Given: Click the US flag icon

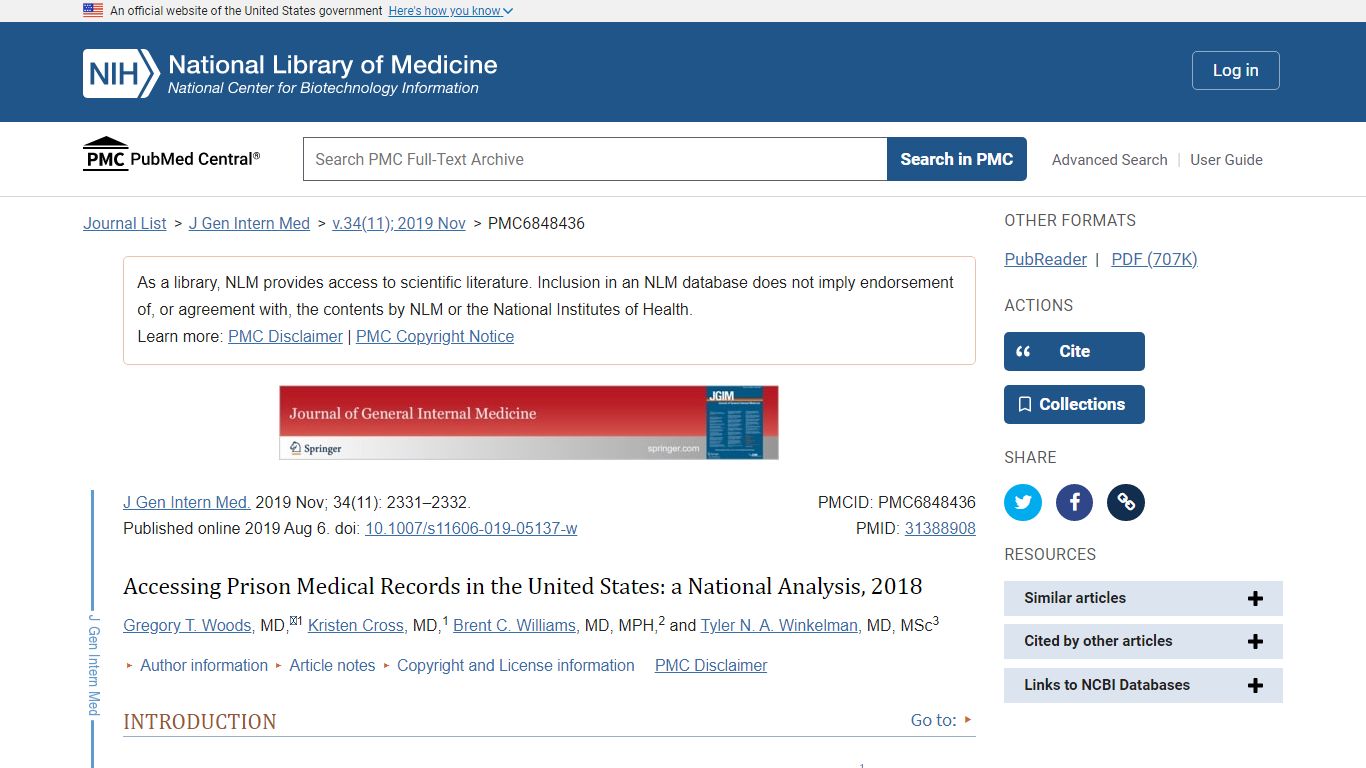Looking at the screenshot, I should tap(93, 10).
